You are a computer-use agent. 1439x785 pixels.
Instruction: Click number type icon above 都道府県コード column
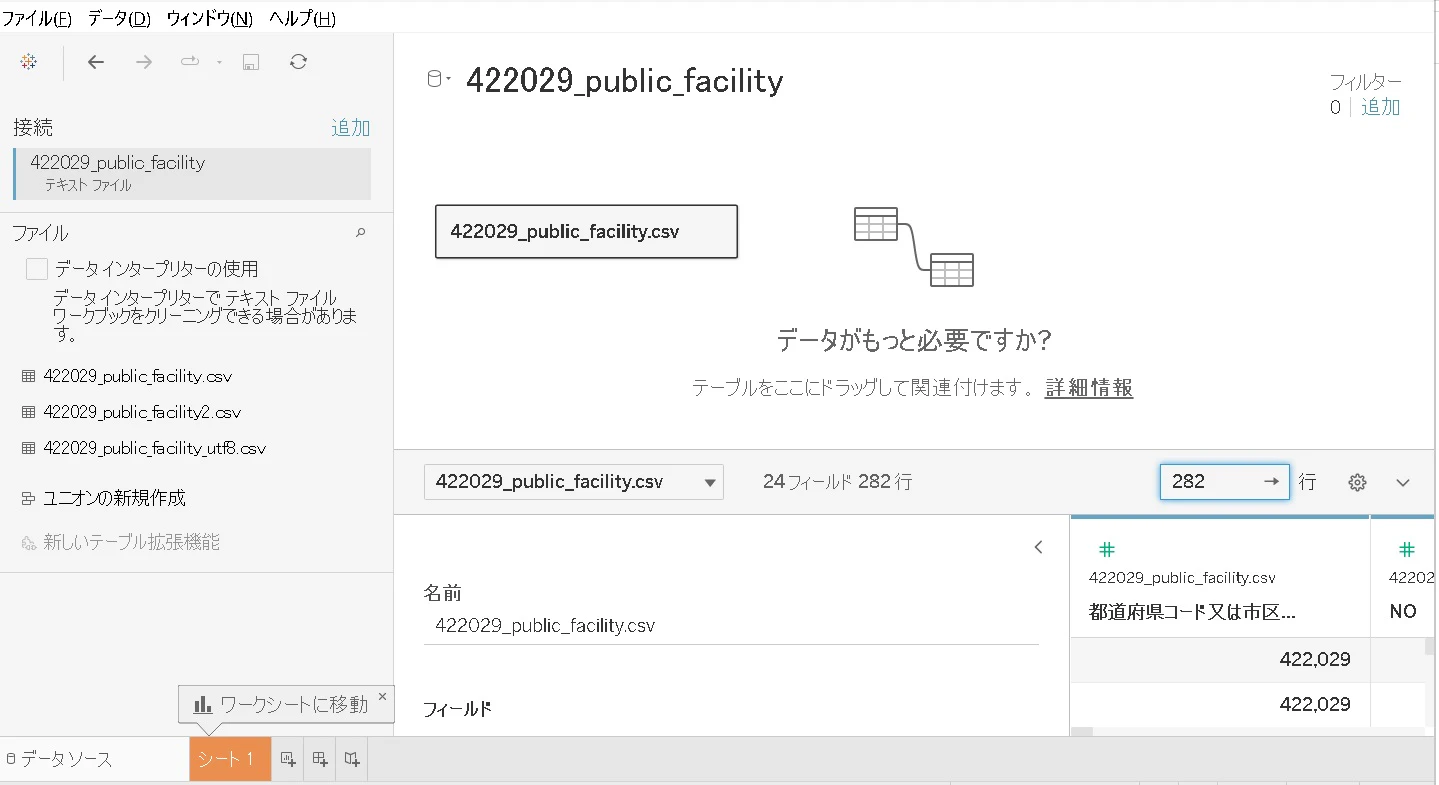(1106, 549)
